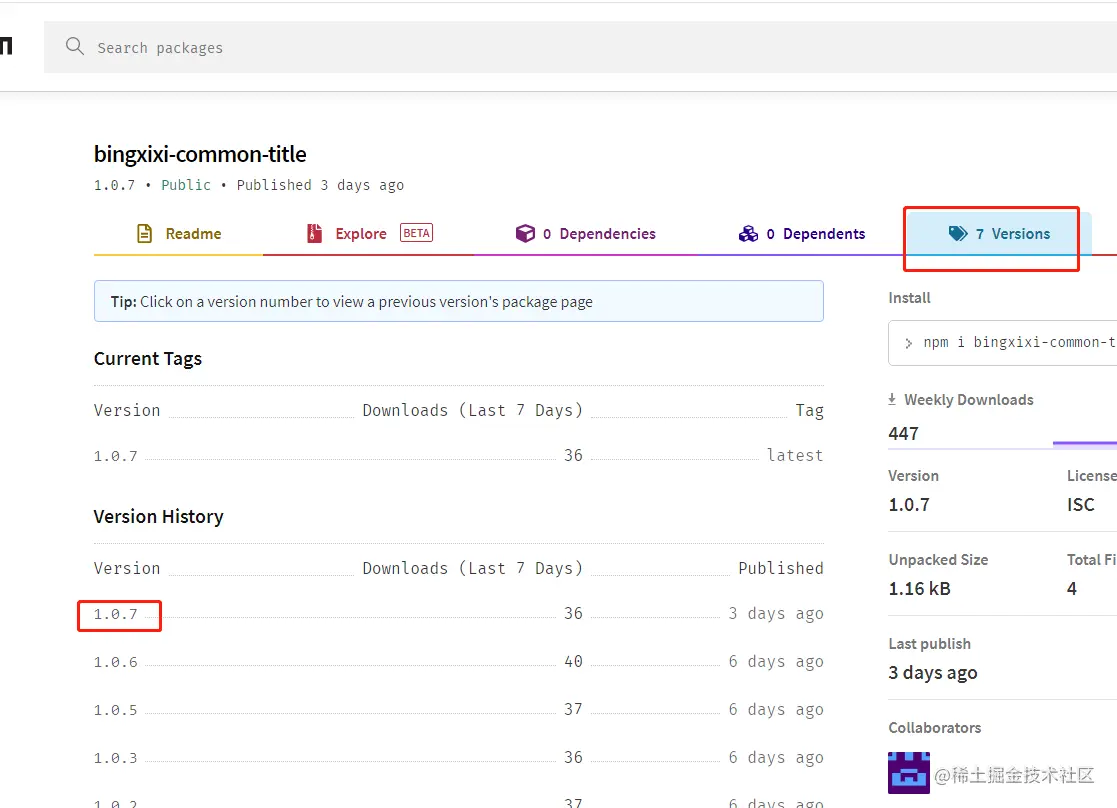Click the Tip message about version numbers
The height and width of the screenshot is (808, 1117).
point(459,301)
